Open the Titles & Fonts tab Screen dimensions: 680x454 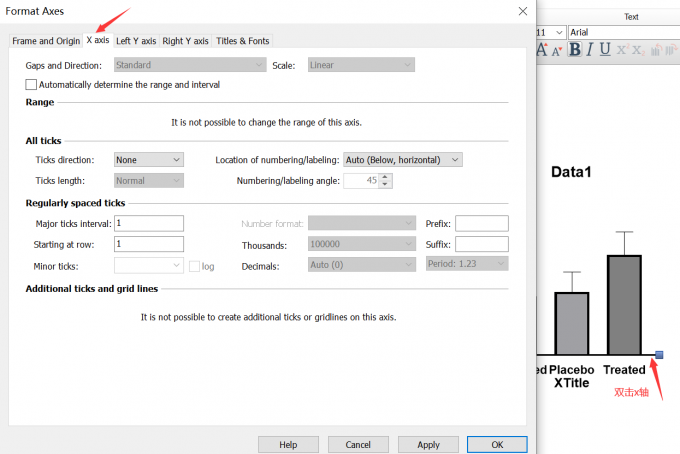pos(242,41)
